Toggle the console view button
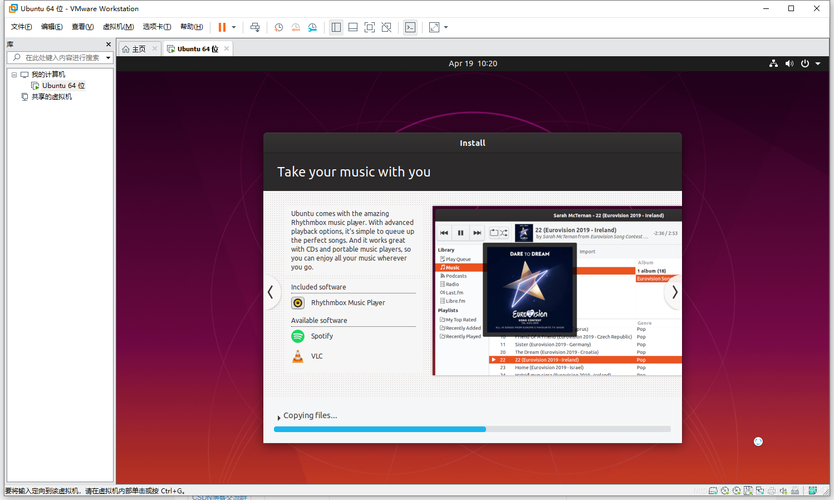834x500 pixels. coord(410,27)
